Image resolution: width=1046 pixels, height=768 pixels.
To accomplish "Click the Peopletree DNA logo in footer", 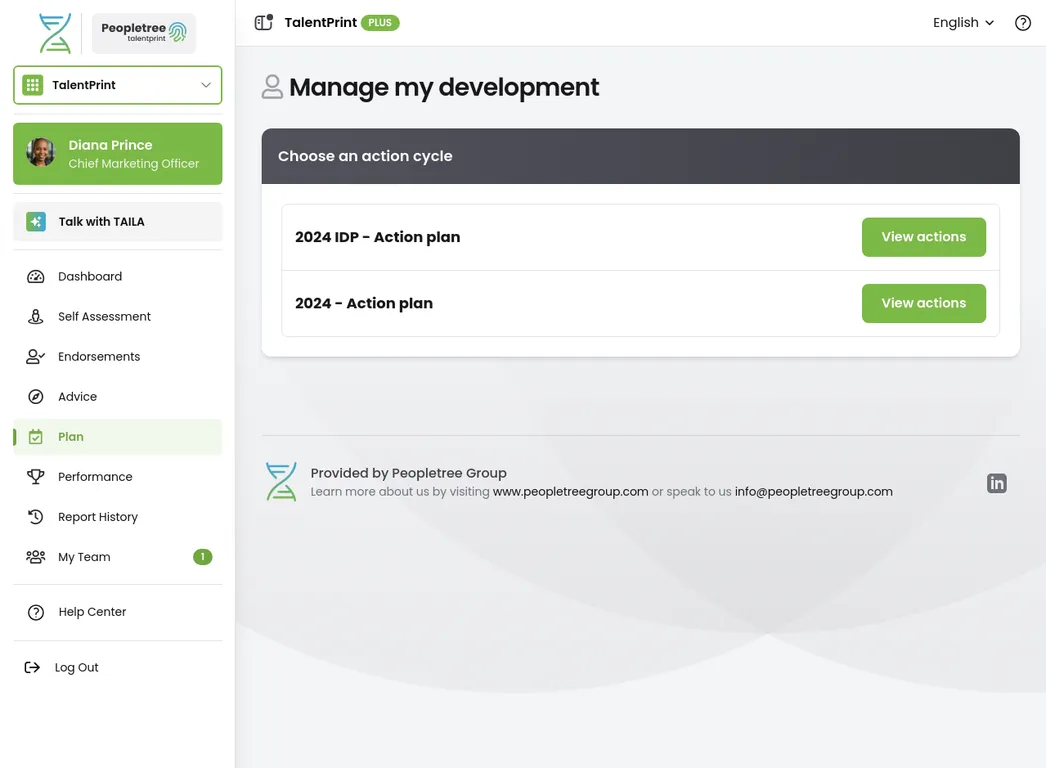I will coord(281,482).
